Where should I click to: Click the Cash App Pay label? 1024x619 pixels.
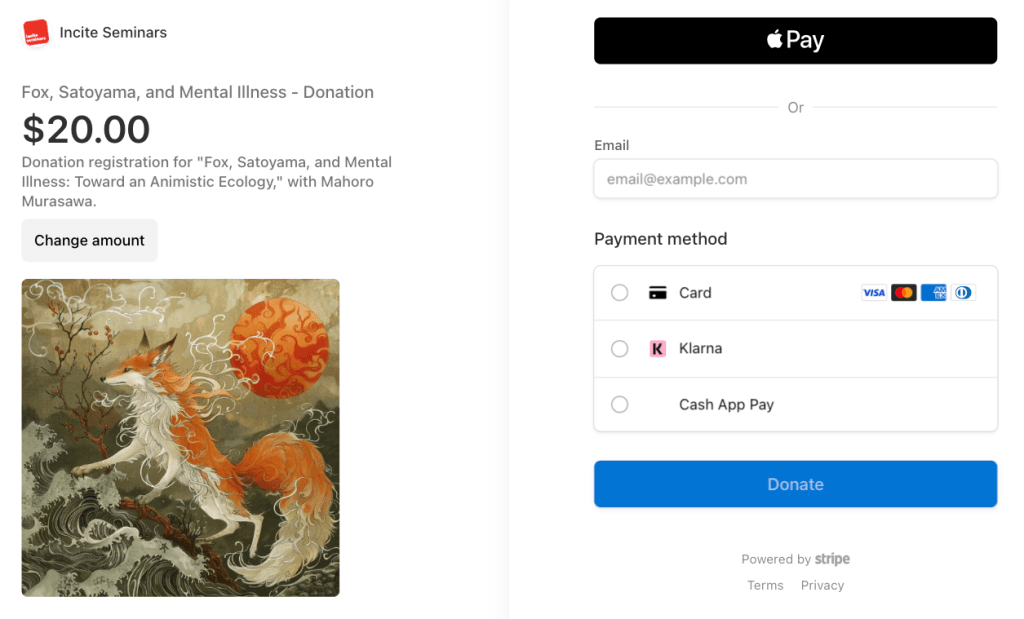click(726, 405)
